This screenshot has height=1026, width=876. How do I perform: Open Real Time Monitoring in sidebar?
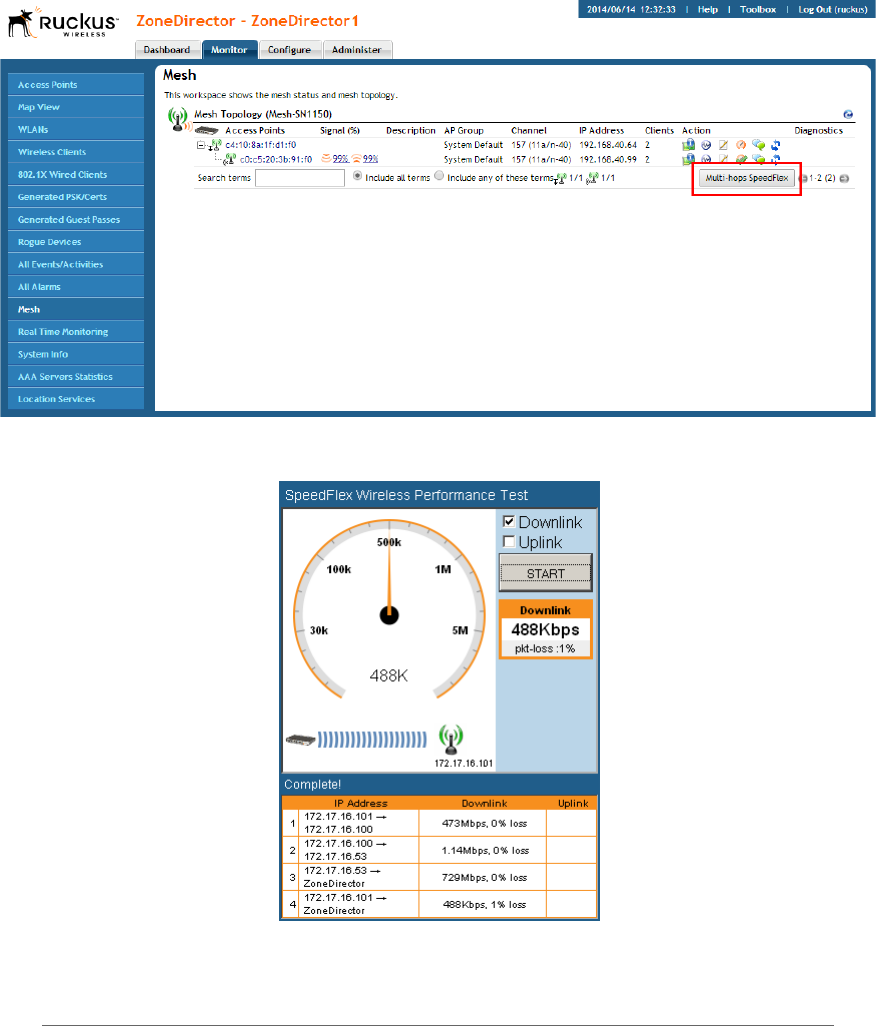[x=76, y=332]
